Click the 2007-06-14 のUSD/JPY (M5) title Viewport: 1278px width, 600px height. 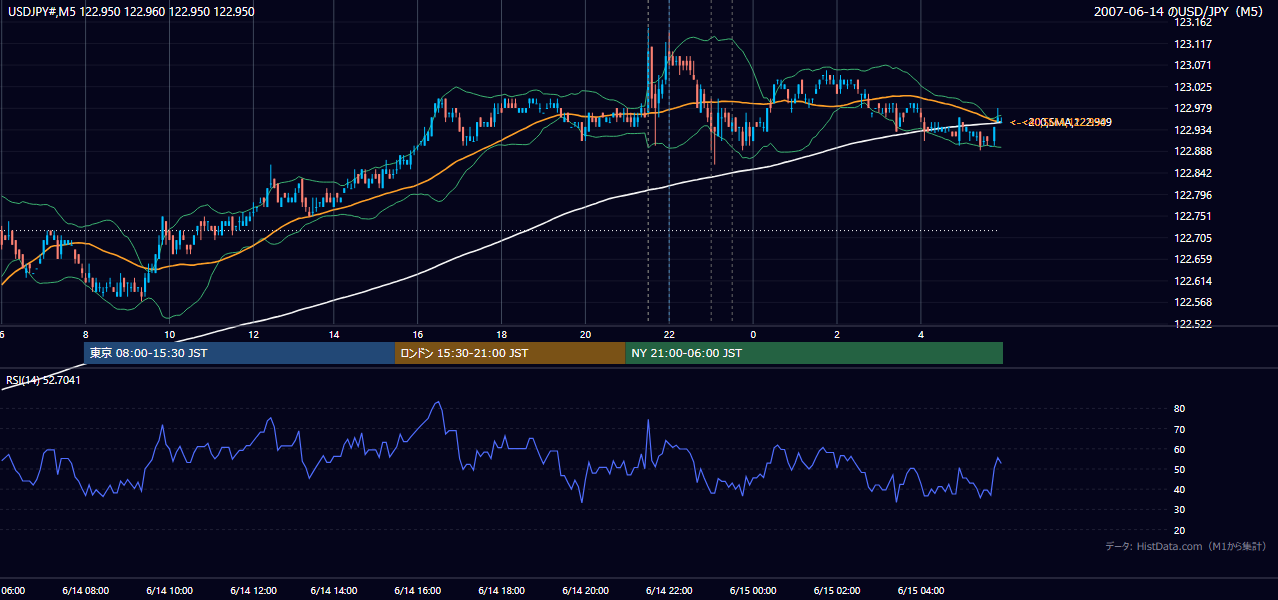click(x=1180, y=12)
